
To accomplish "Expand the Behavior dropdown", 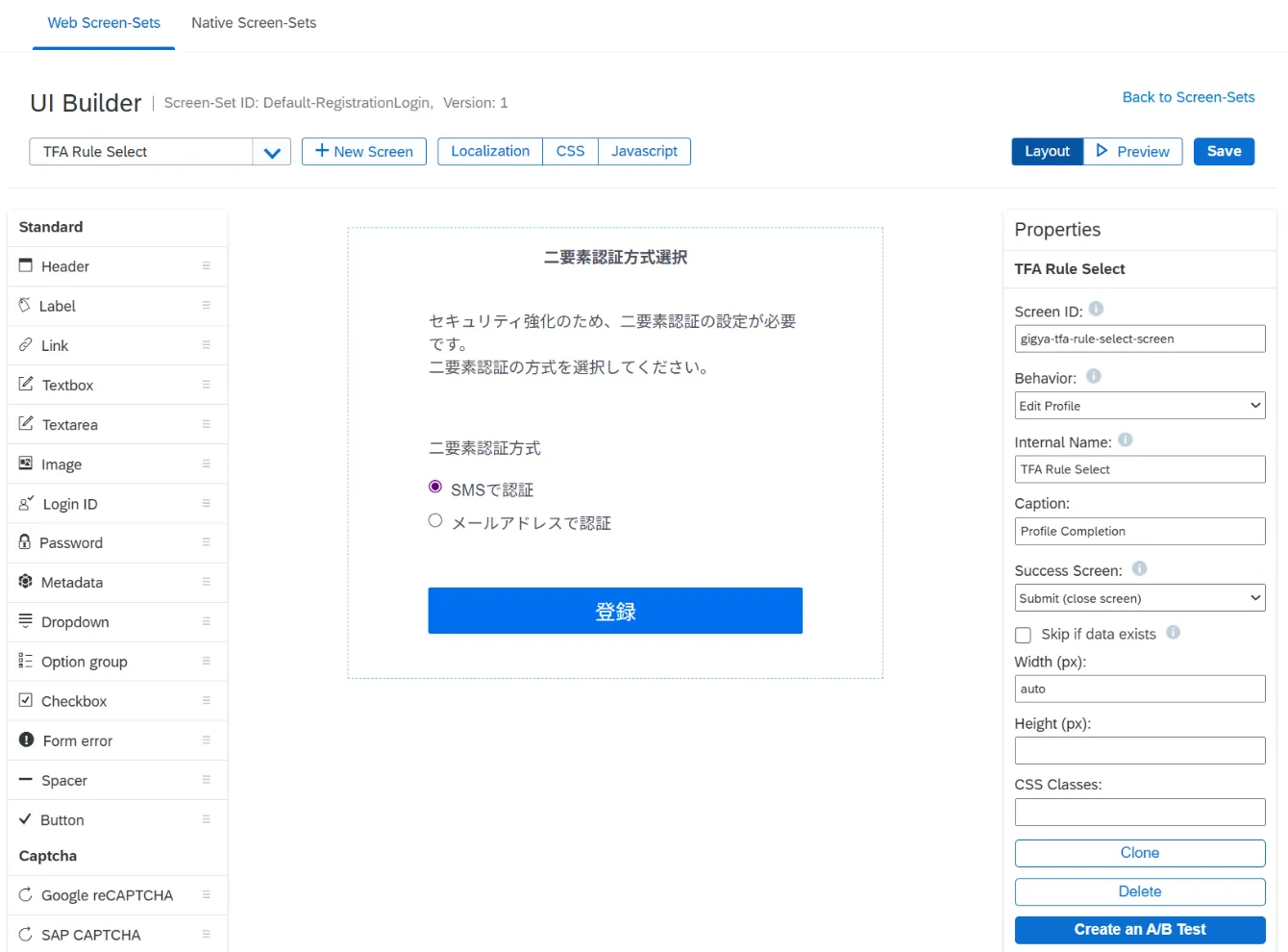I will [x=1139, y=406].
